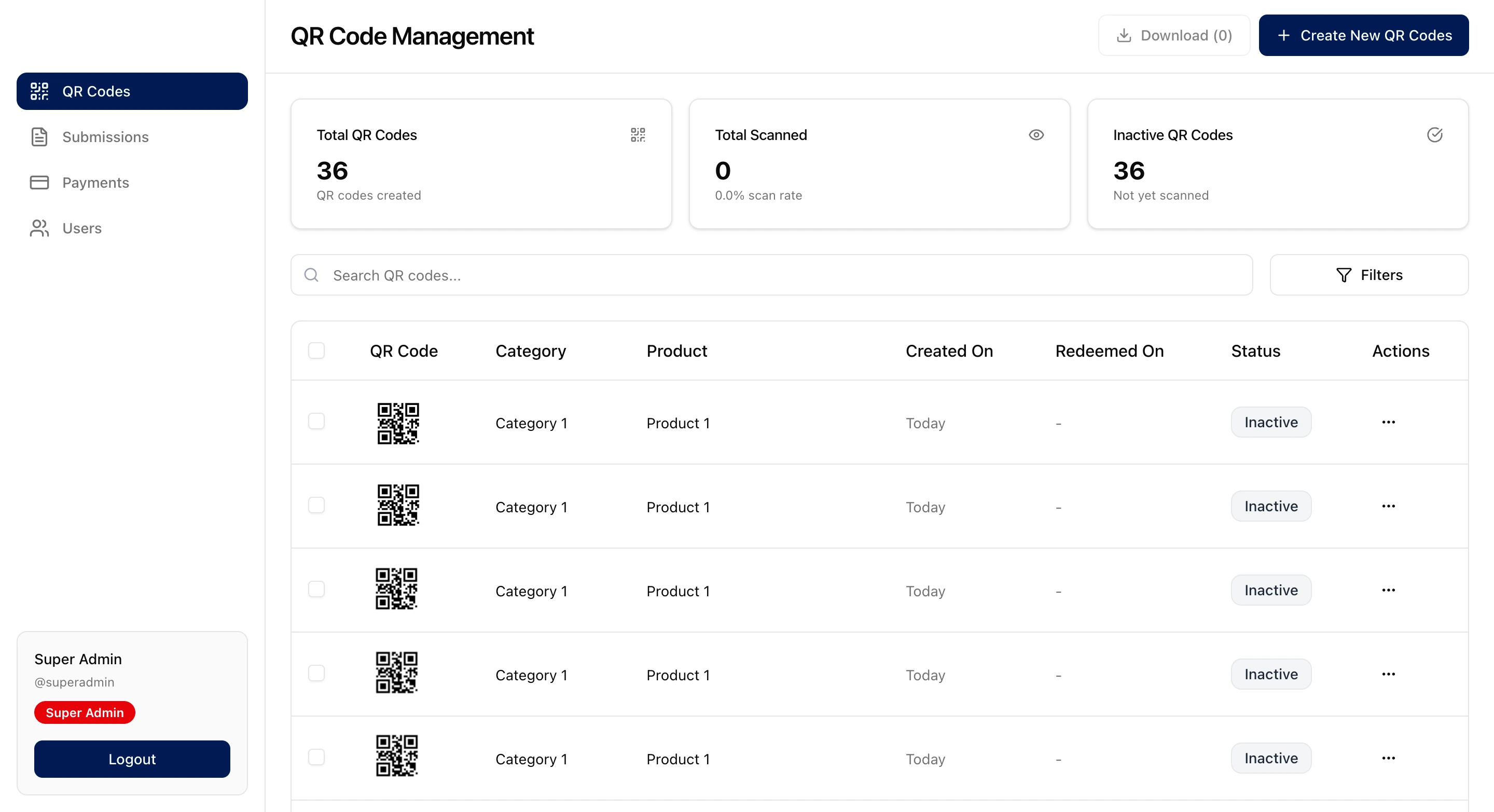Screen dimensions: 1494x812
Task: Switch to the Payments section
Action: [x=95, y=182]
